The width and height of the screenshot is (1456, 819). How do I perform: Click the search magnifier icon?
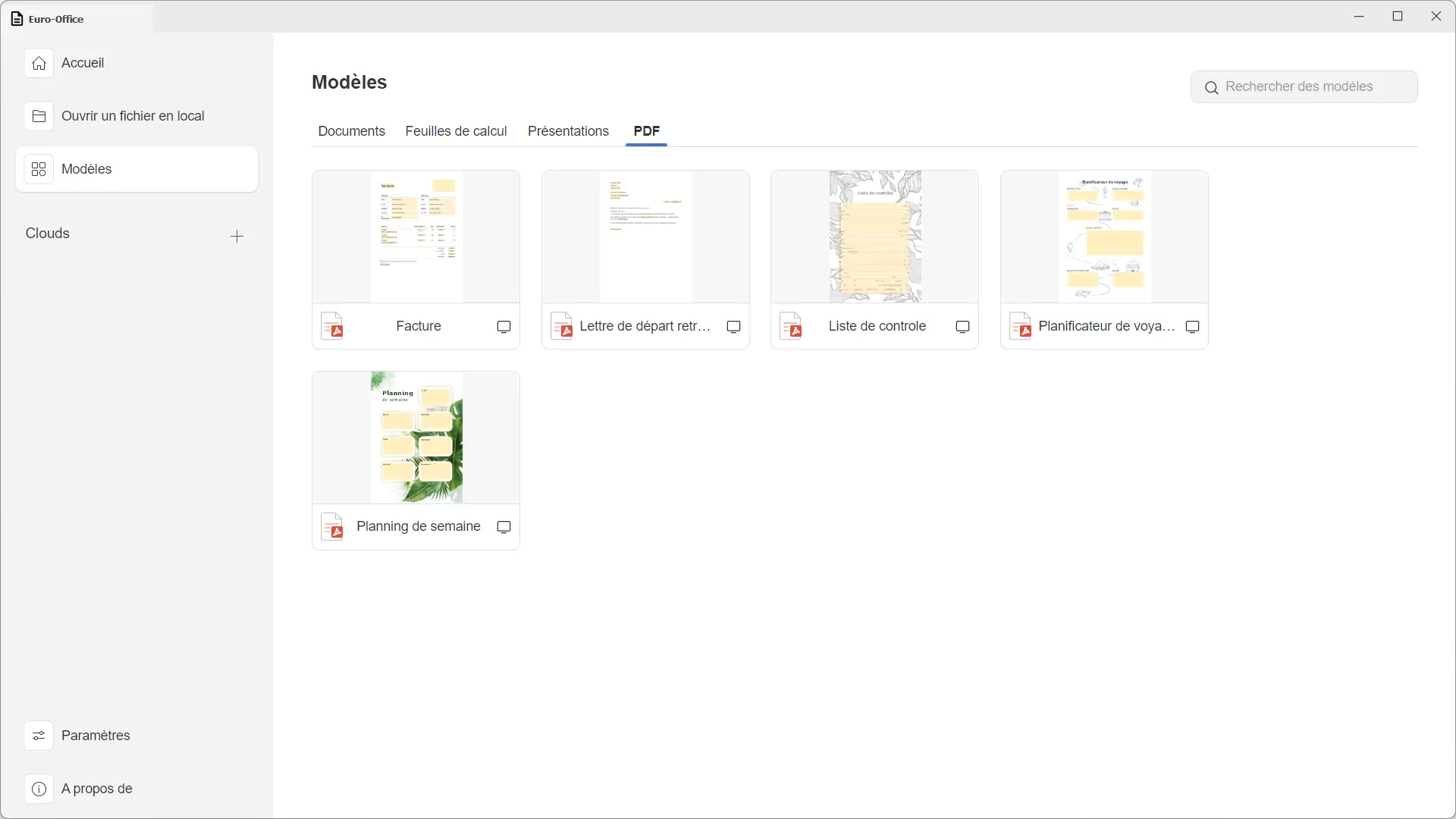click(x=1211, y=88)
